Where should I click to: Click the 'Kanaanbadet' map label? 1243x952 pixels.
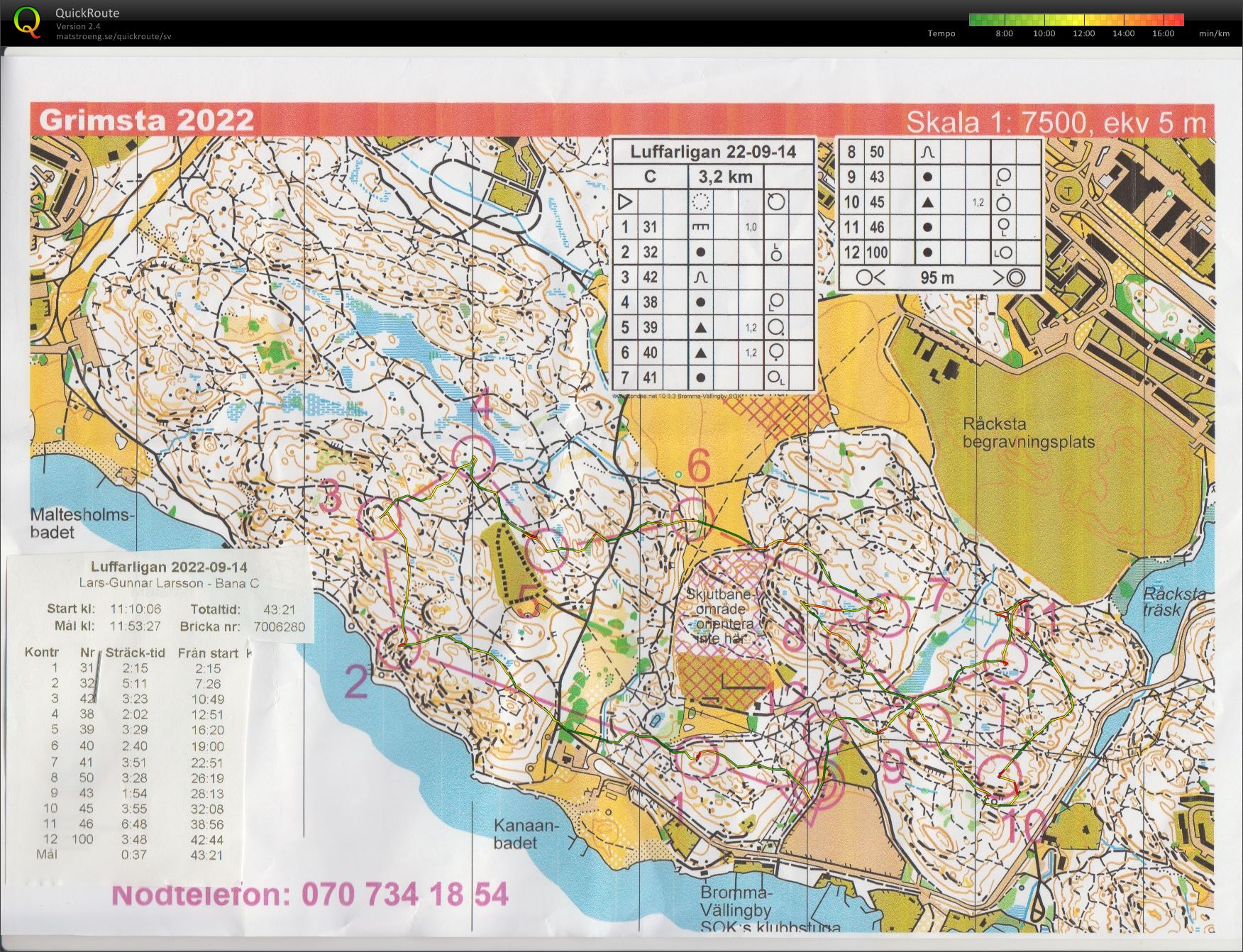(x=526, y=834)
